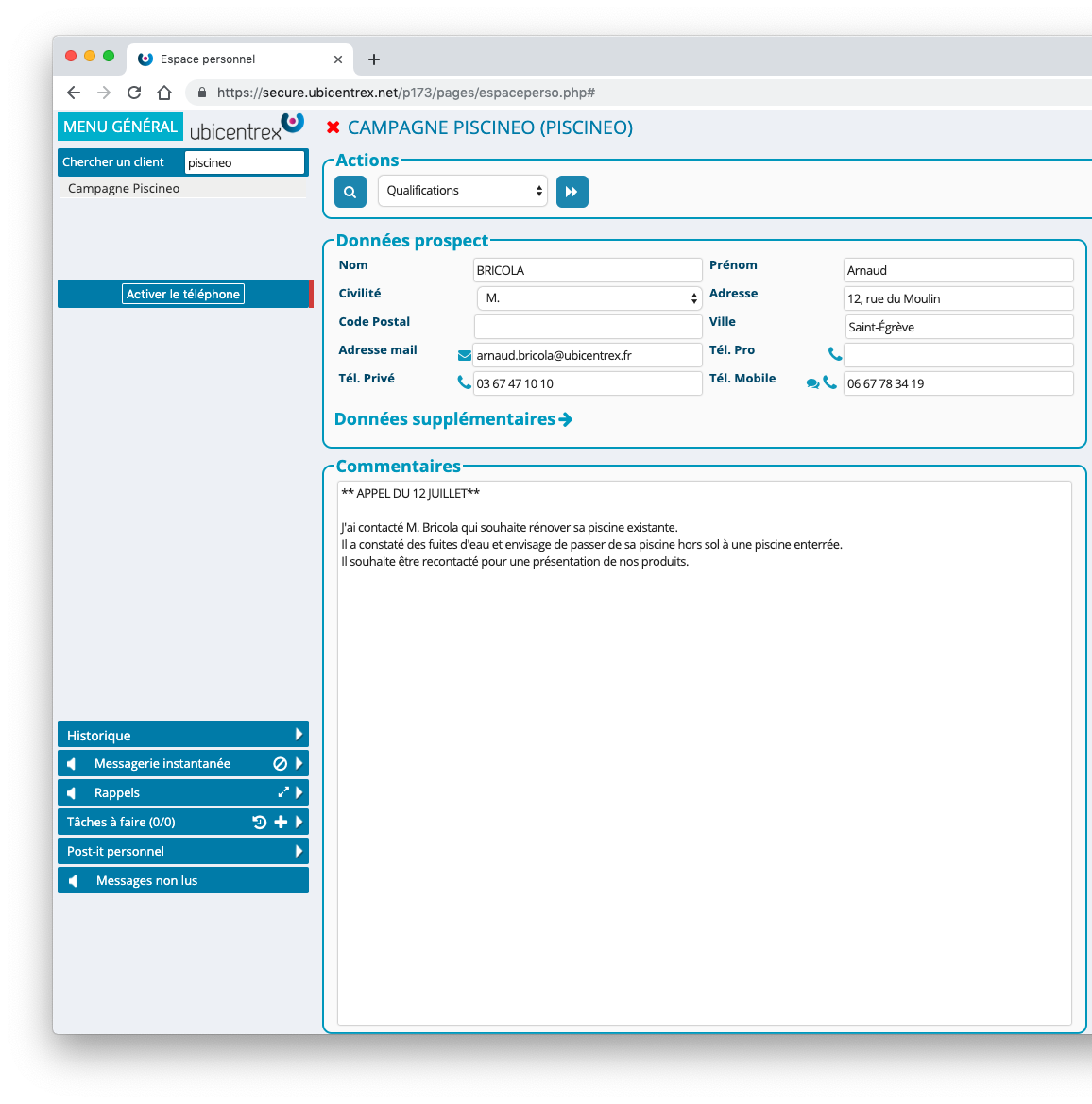This screenshot has width=1092, height=1104.
Task: Click the fast-forward next action button
Action: click(572, 192)
